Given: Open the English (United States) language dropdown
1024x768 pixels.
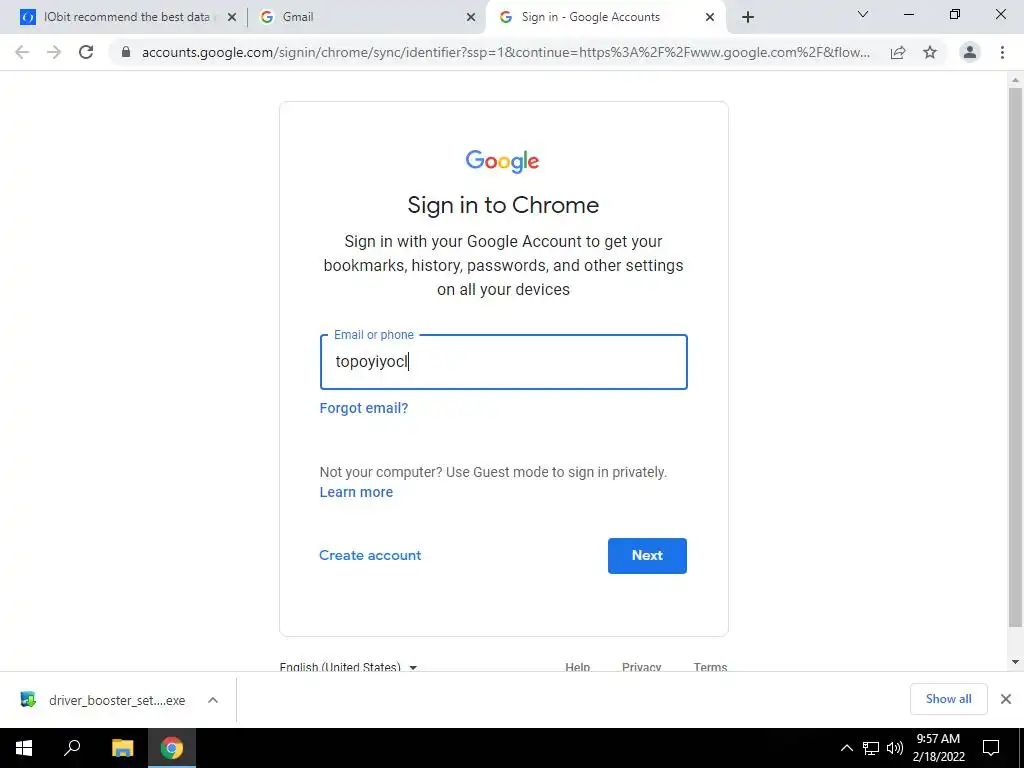Looking at the screenshot, I should pos(348,667).
